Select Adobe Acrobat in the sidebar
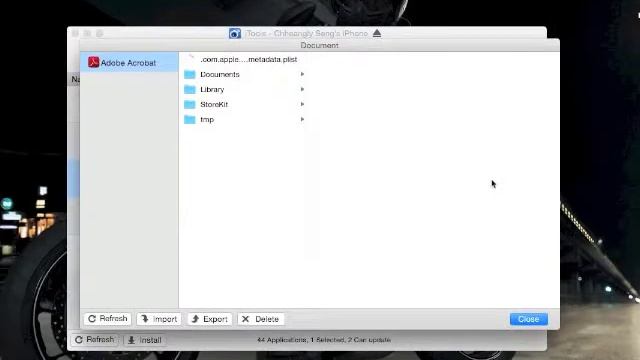 pos(129,62)
